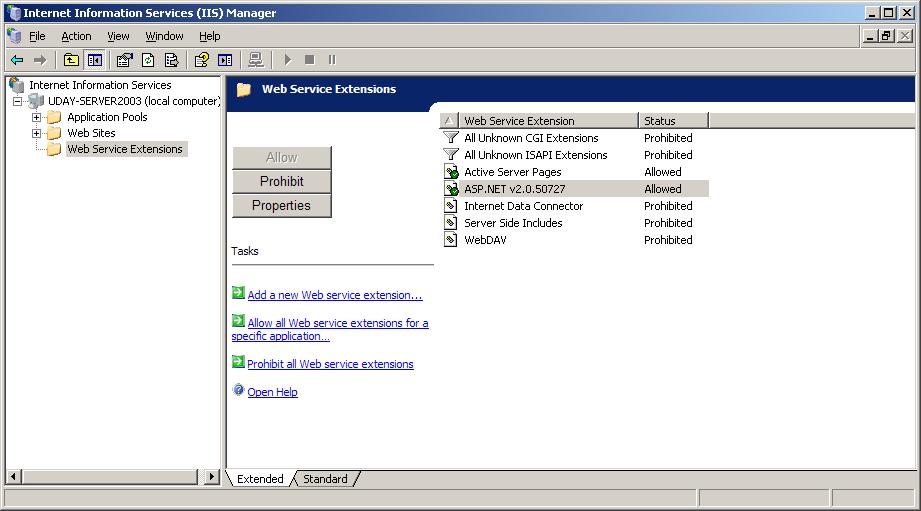The width and height of the screenshot is (921, 511).
Task: Click the Properties toolbar icon
Action: [x=124, y=60]
